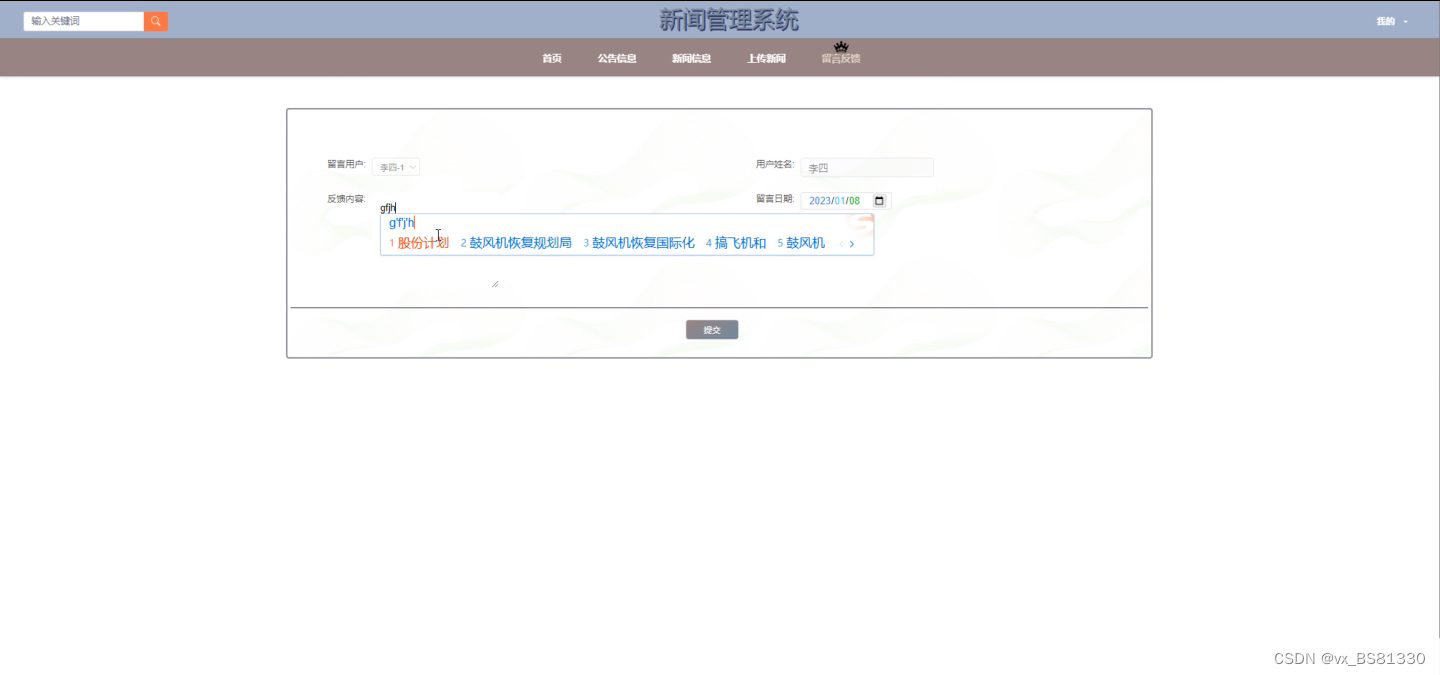Click the 反馈内容 textarea text gfjh
The width and height of the screenshot is (1440, 675).
[x=388, y=208]
